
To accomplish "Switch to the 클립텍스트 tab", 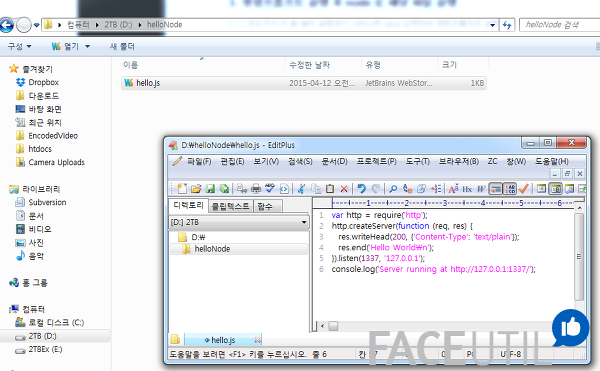I will click(230, 207).
